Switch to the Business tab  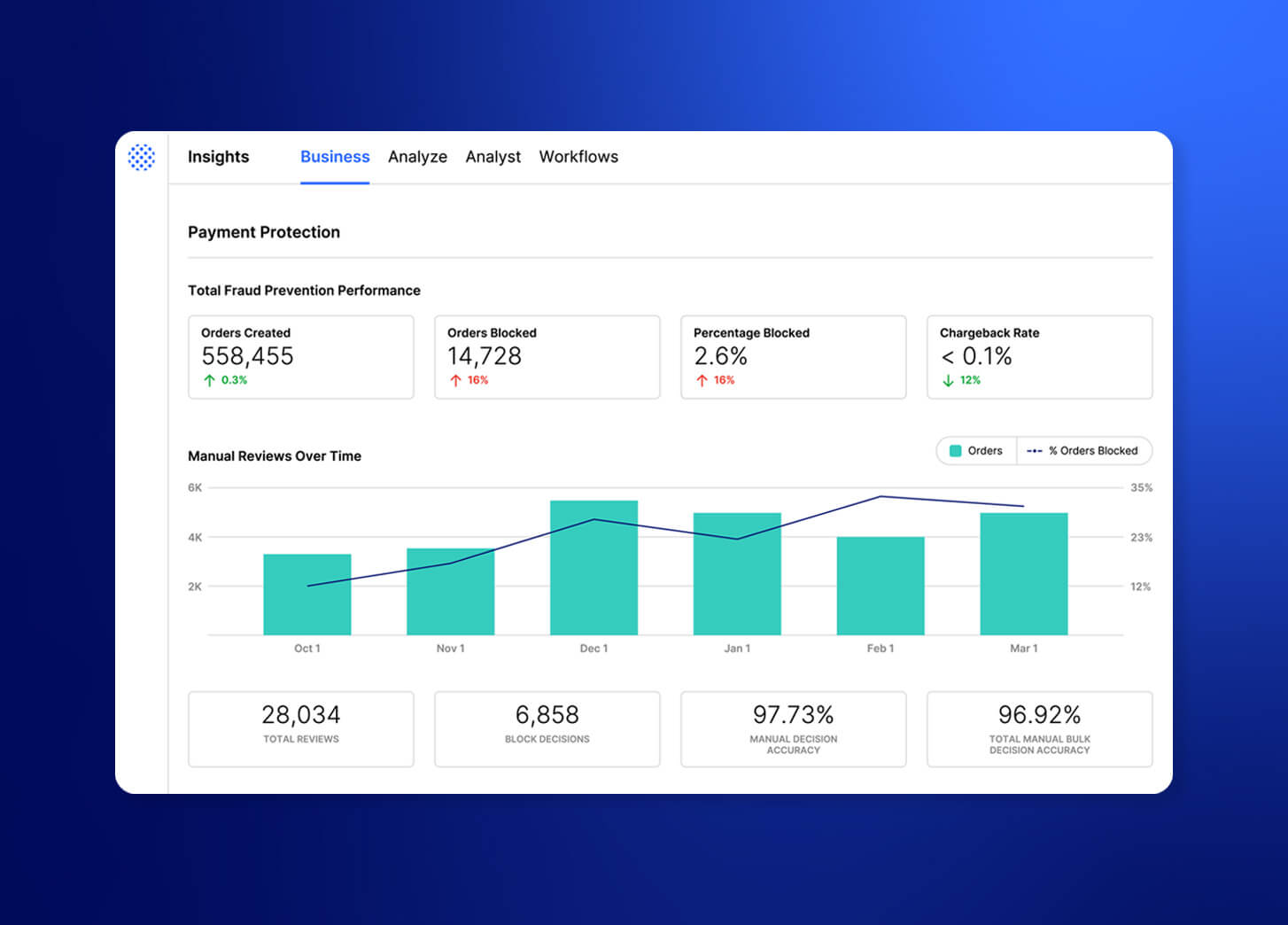click(335, 157)
